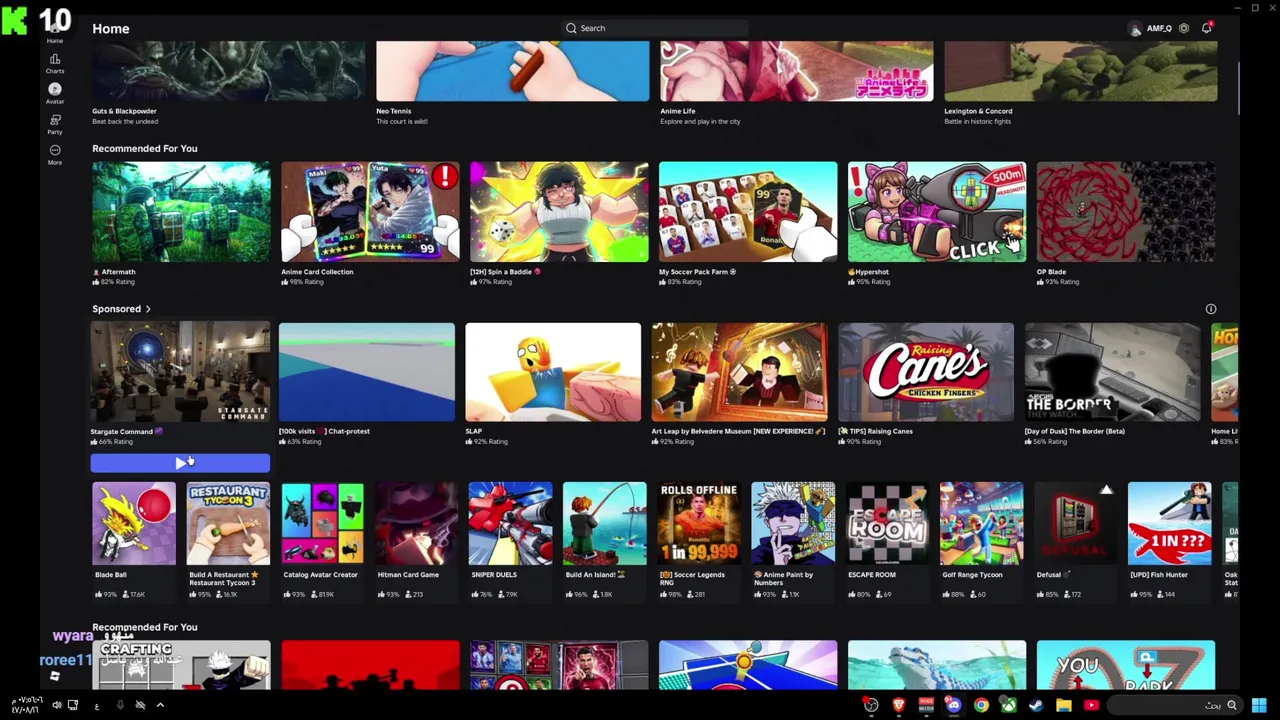Show hidden system tray icons chevron
1280x720 pixels.
[160, 705]
